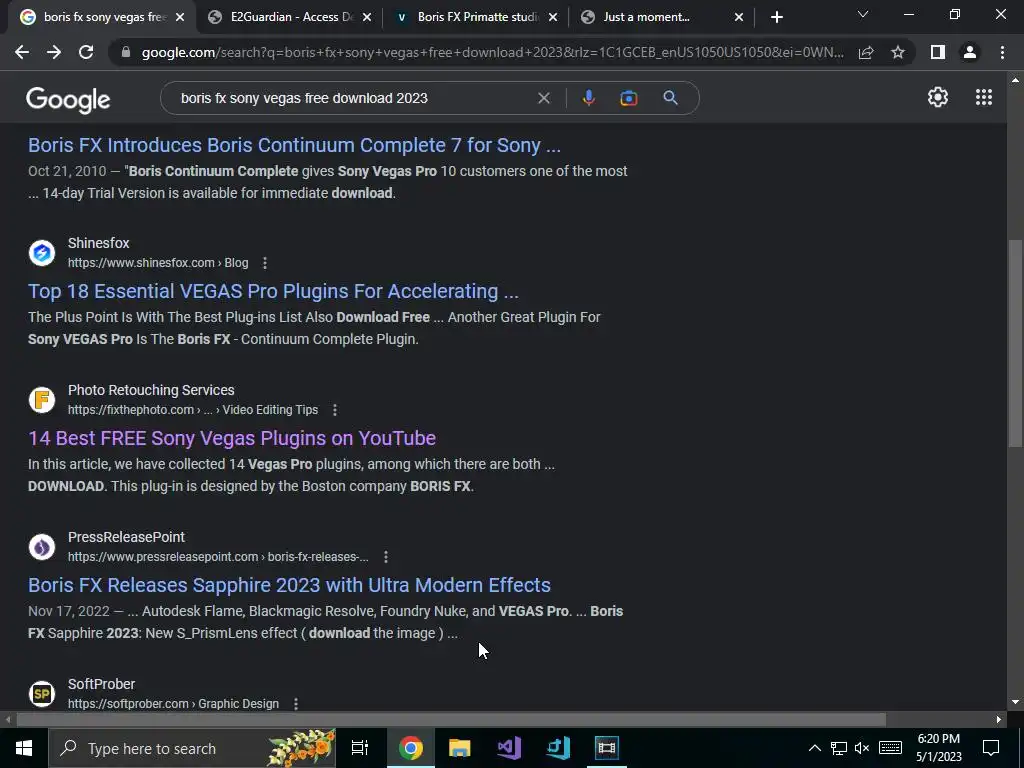Screen dimensions: 1024x768
Task: Clear the search box with the X
Action: pyautogui.click(x=543, y=98)
